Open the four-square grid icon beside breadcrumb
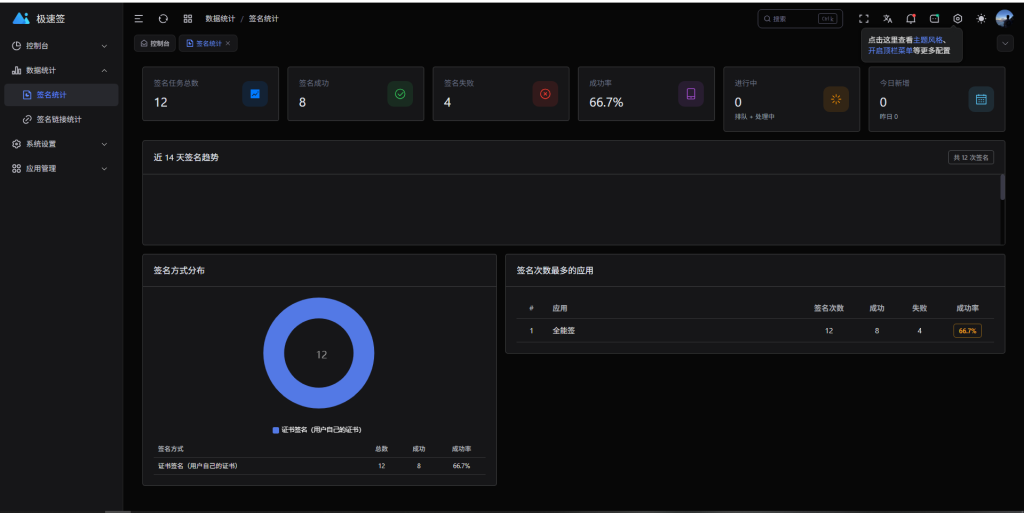 [187, 19]
